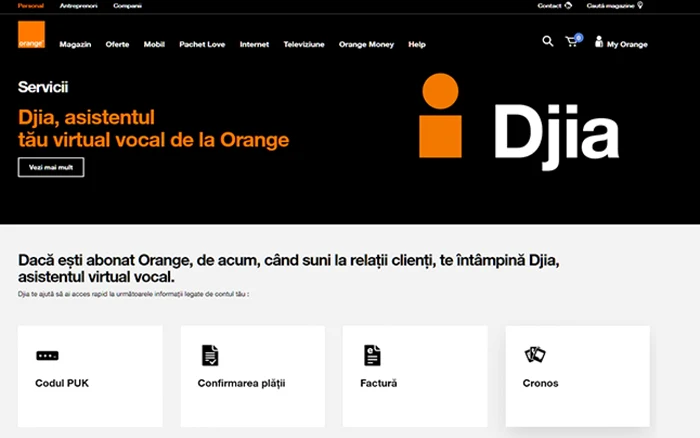The height and width of the screenshot is (438, 700).
Task: Open the Oferte menu
Action: [117, 44]
